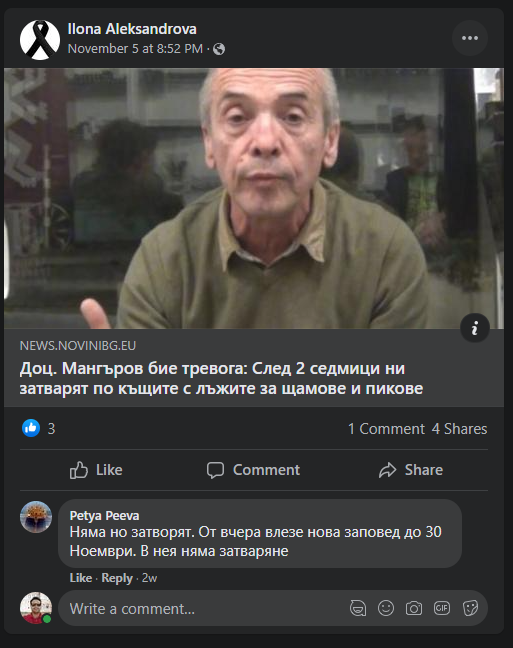View the 4 Shares list

point(459,429)
